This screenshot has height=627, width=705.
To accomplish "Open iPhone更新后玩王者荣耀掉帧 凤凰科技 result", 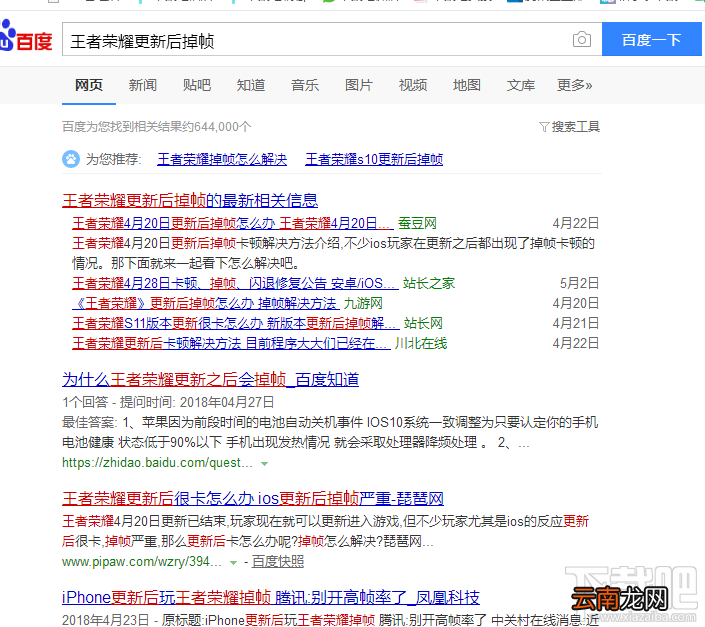I will click(271, 597).
